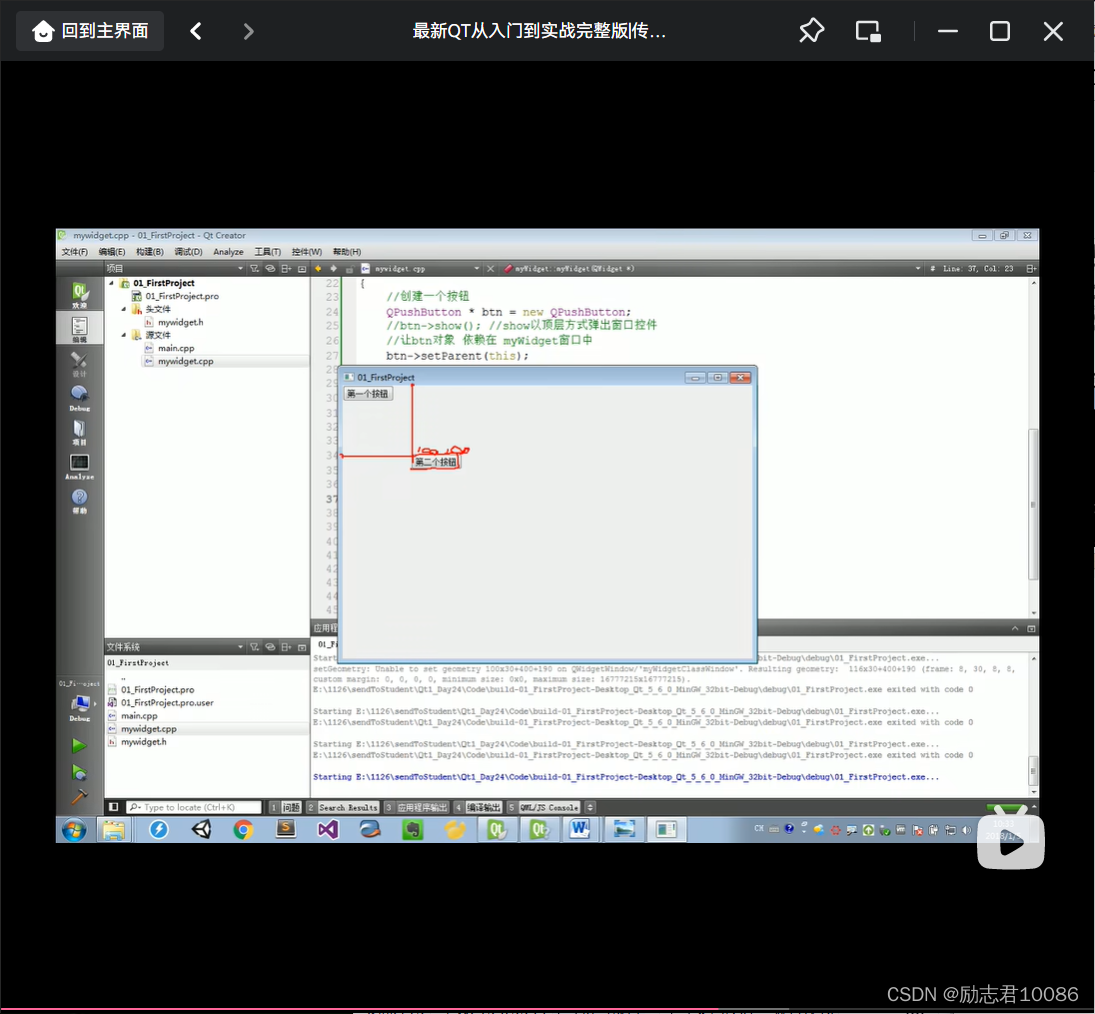Run the project with the green play button

click(x=79, y=745)
